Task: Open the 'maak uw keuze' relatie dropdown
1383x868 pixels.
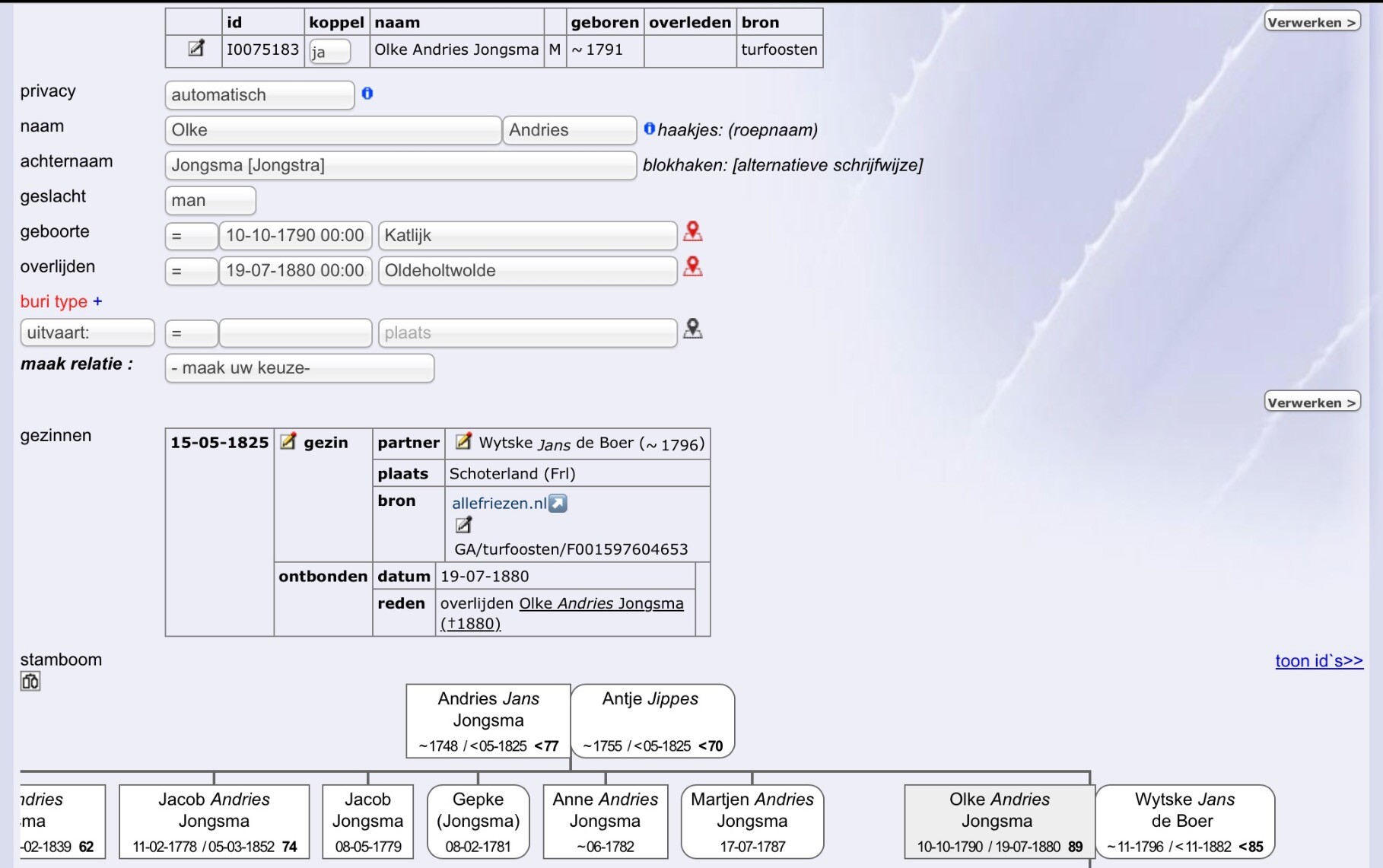Action: coord(300,368)
